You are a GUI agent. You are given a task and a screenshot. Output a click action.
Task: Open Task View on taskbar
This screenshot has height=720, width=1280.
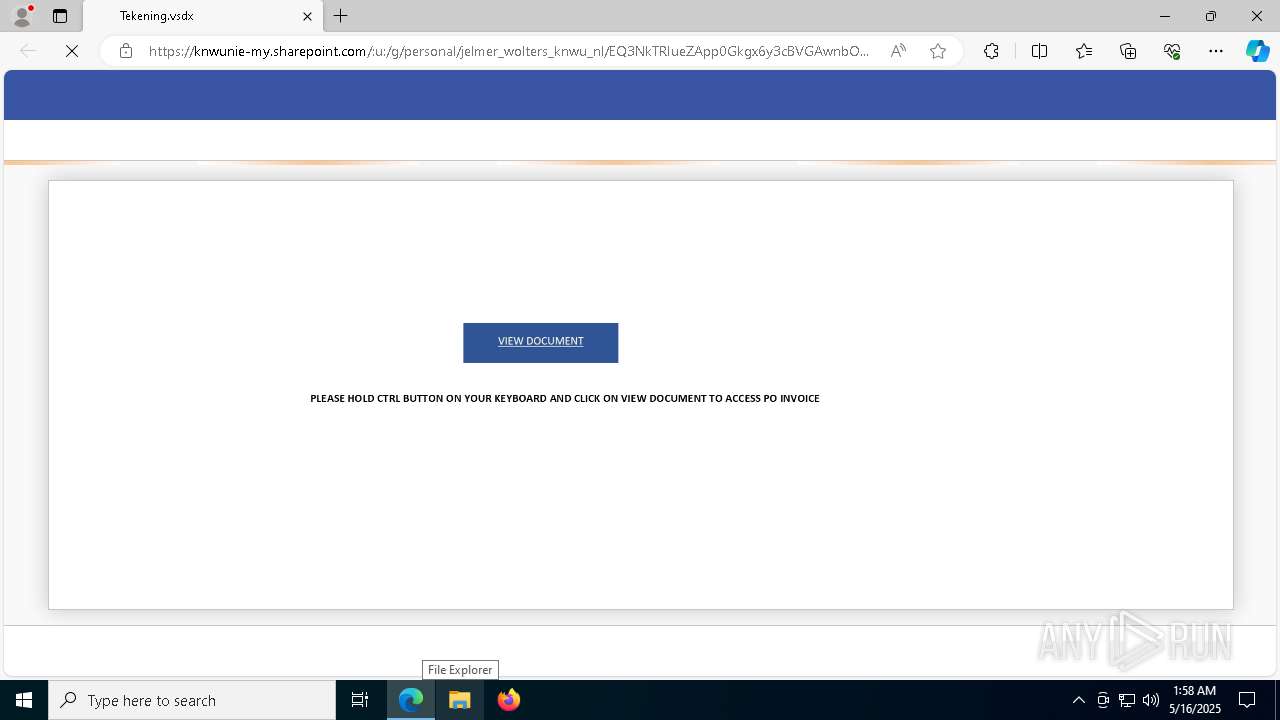coord(360,700)
